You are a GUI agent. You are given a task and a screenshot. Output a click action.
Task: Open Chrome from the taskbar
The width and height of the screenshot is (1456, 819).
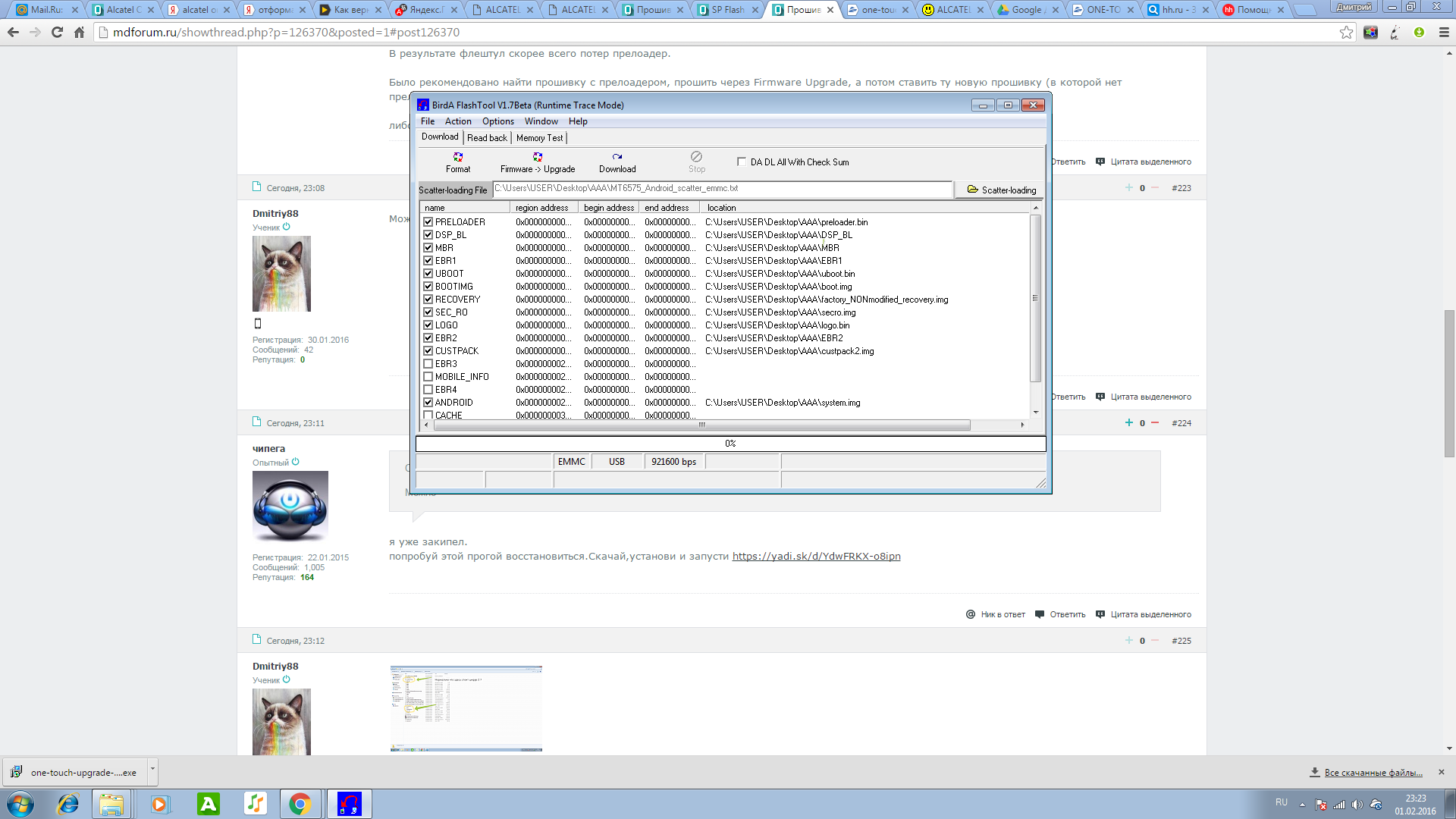point(300,804)
